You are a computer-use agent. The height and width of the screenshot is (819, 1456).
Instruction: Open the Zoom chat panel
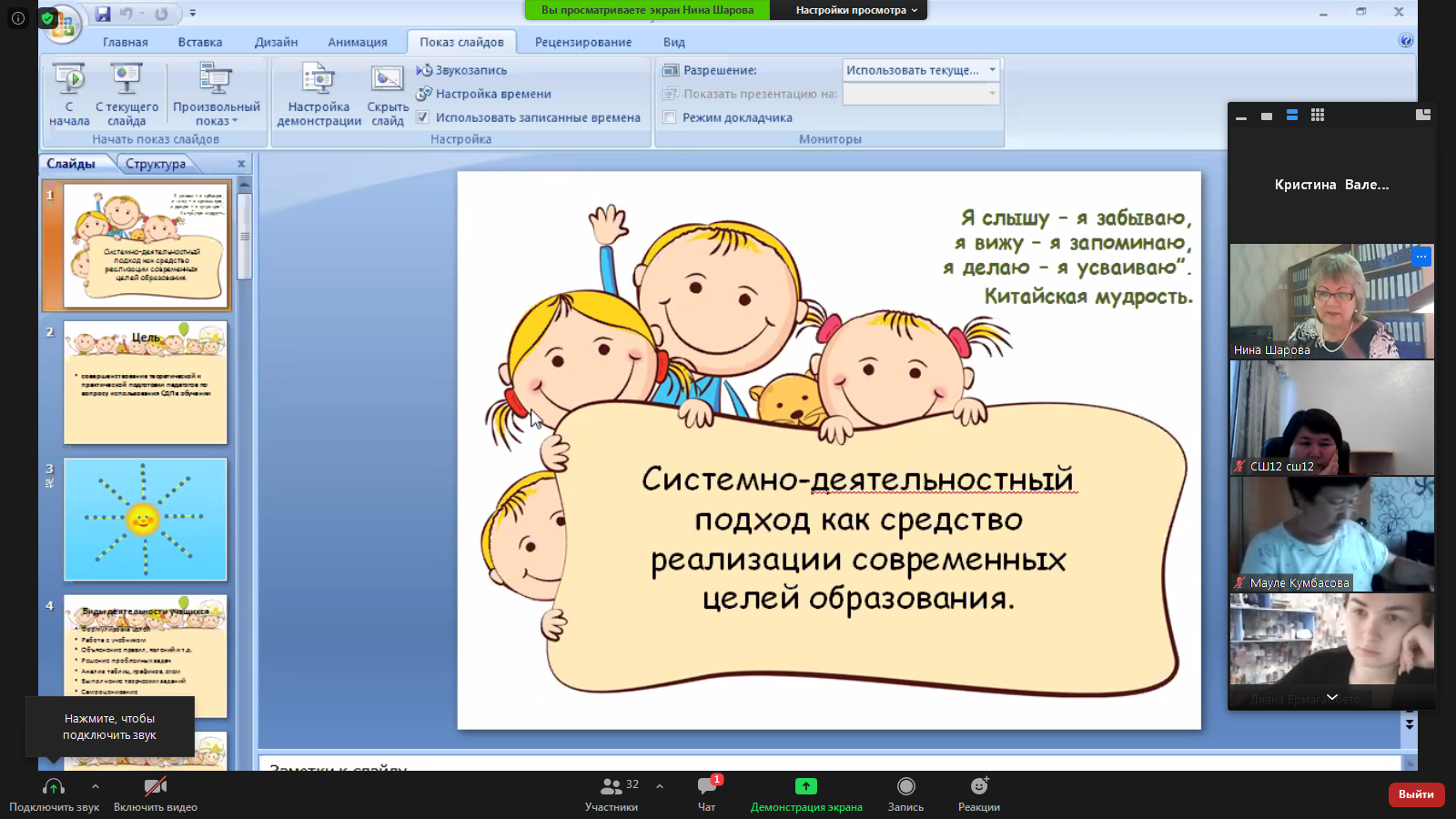[706, 793]
